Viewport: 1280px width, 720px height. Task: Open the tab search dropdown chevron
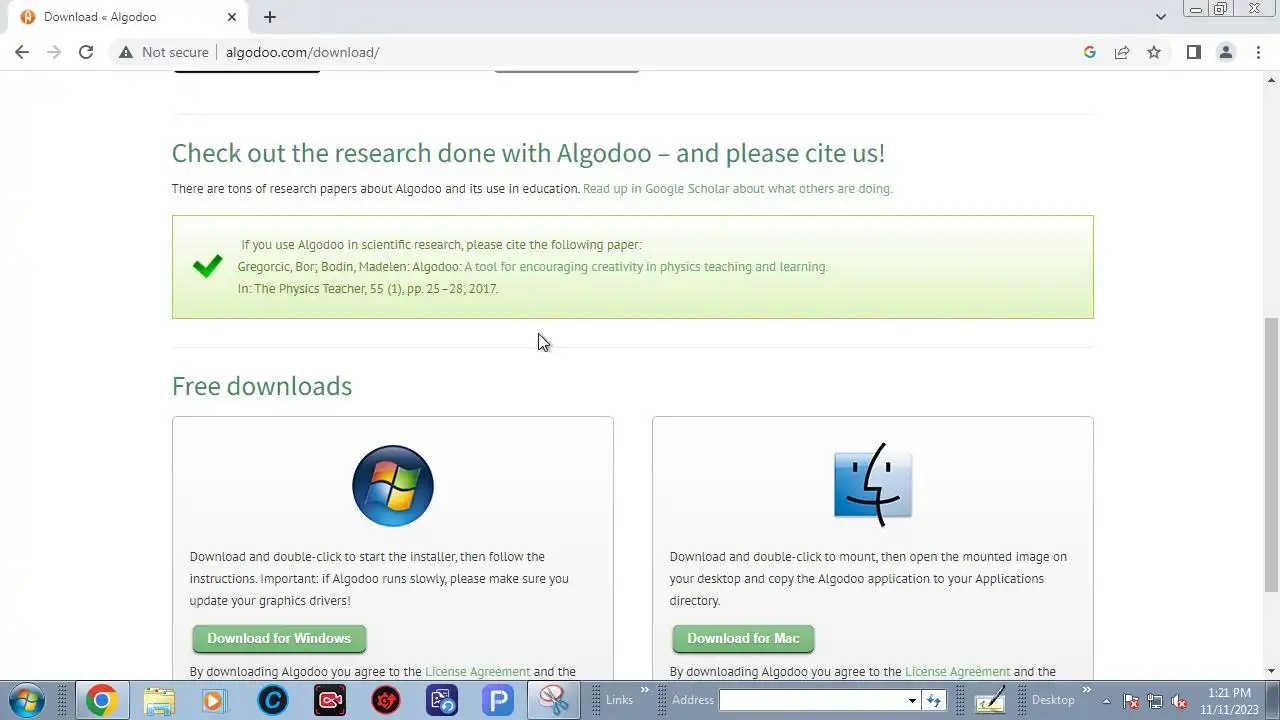coord(1160,17)
